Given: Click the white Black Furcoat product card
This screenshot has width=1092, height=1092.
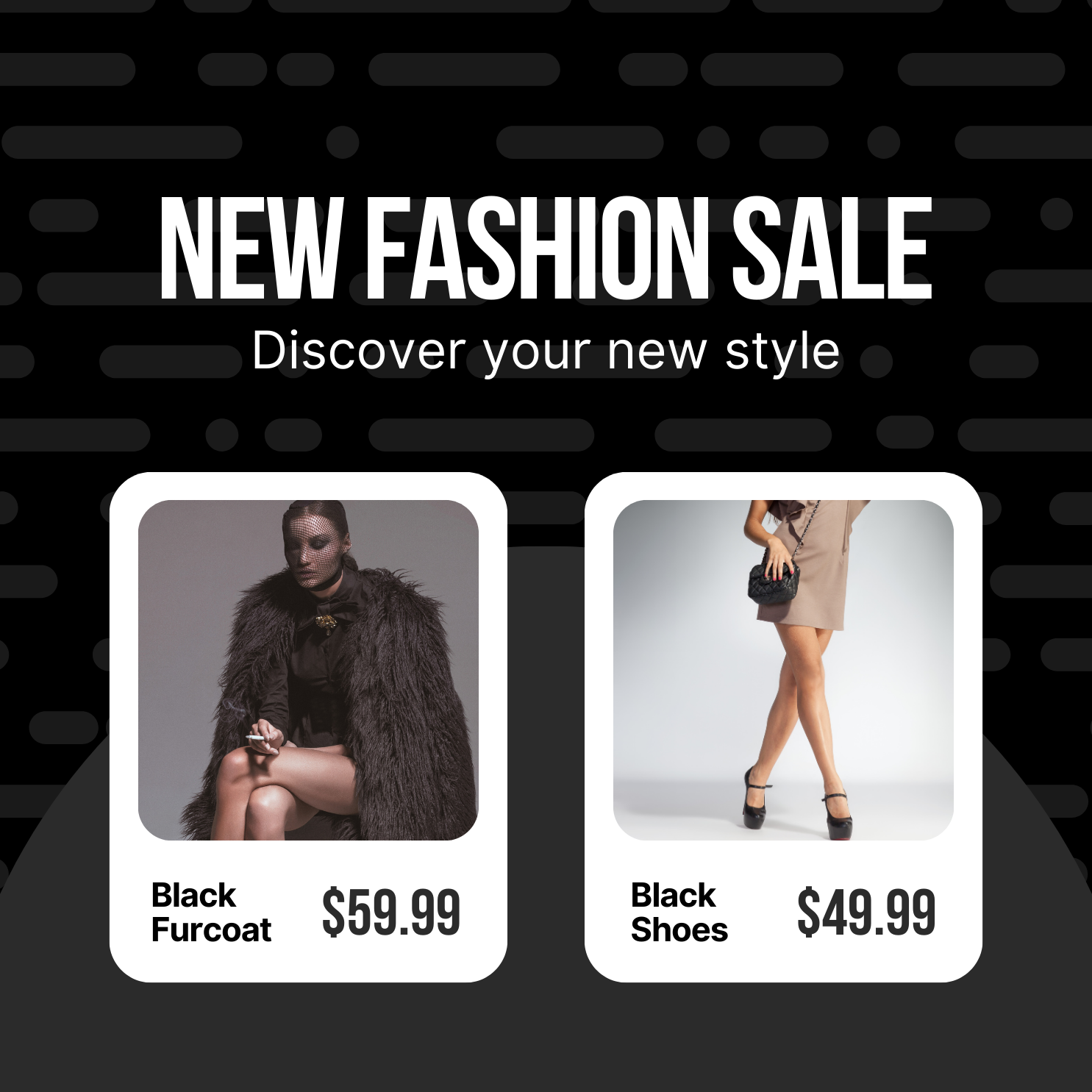Looking at the screenshot, I should pyautogui.click(x=308, y=727).
